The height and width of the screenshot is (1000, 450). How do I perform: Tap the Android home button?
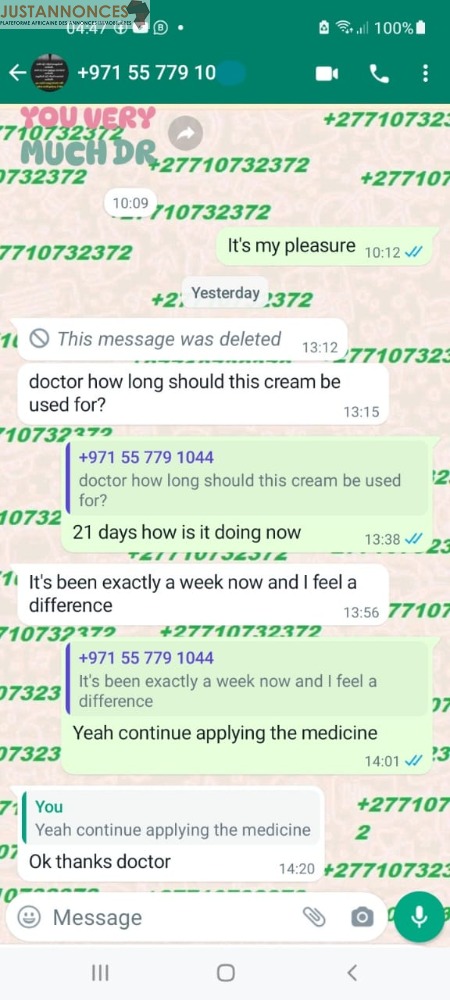point(225,973)
